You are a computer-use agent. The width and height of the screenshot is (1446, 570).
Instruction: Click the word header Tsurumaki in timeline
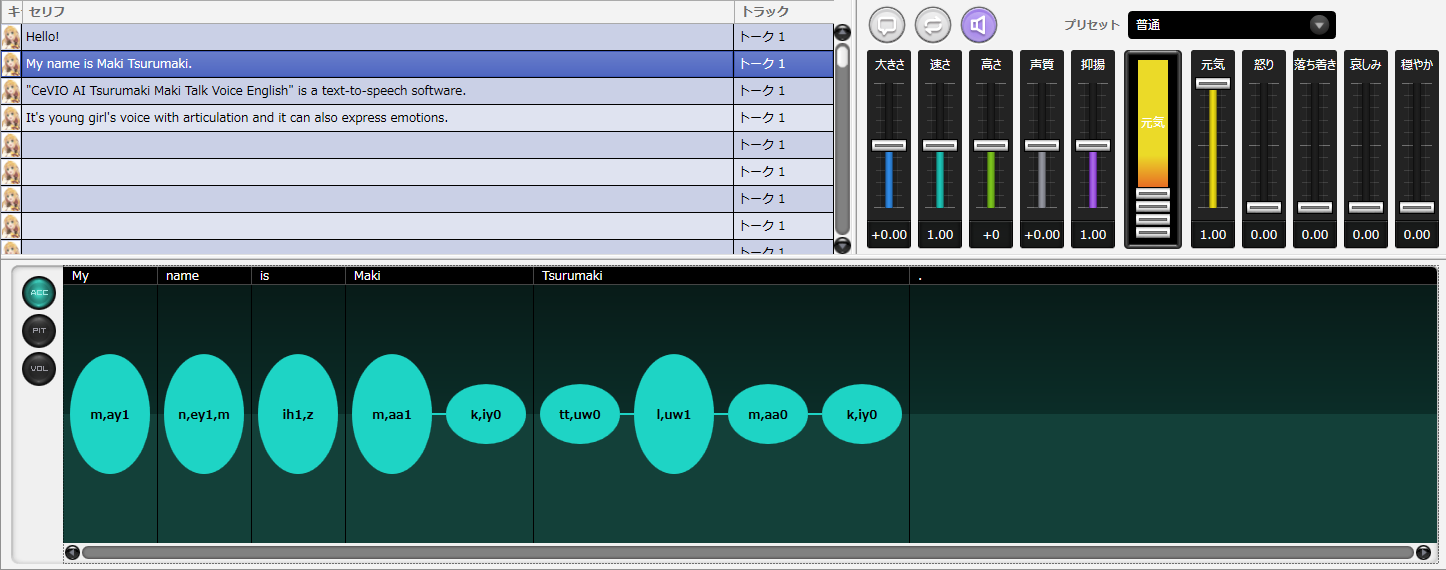721,276
